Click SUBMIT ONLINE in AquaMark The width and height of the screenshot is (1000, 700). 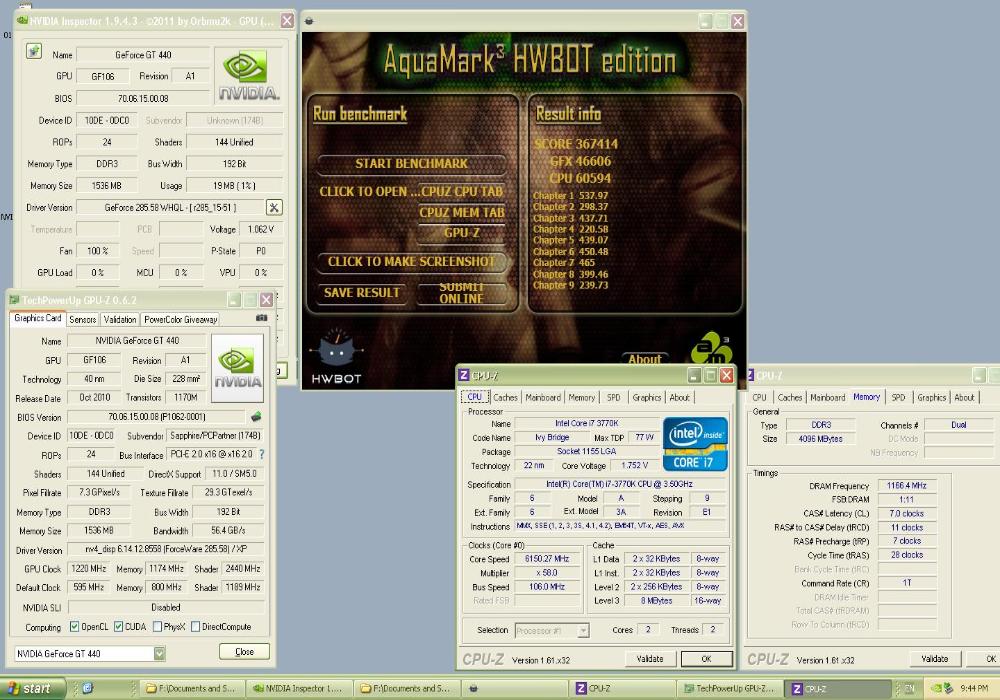(462, 293)
